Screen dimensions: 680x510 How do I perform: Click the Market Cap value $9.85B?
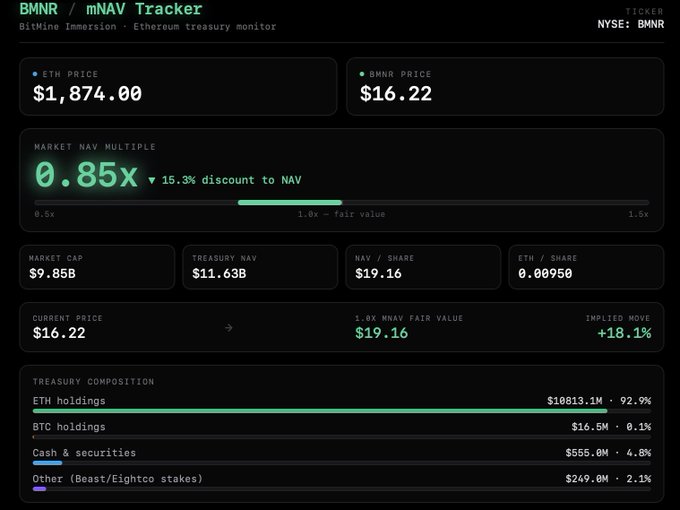click(52, 274)
